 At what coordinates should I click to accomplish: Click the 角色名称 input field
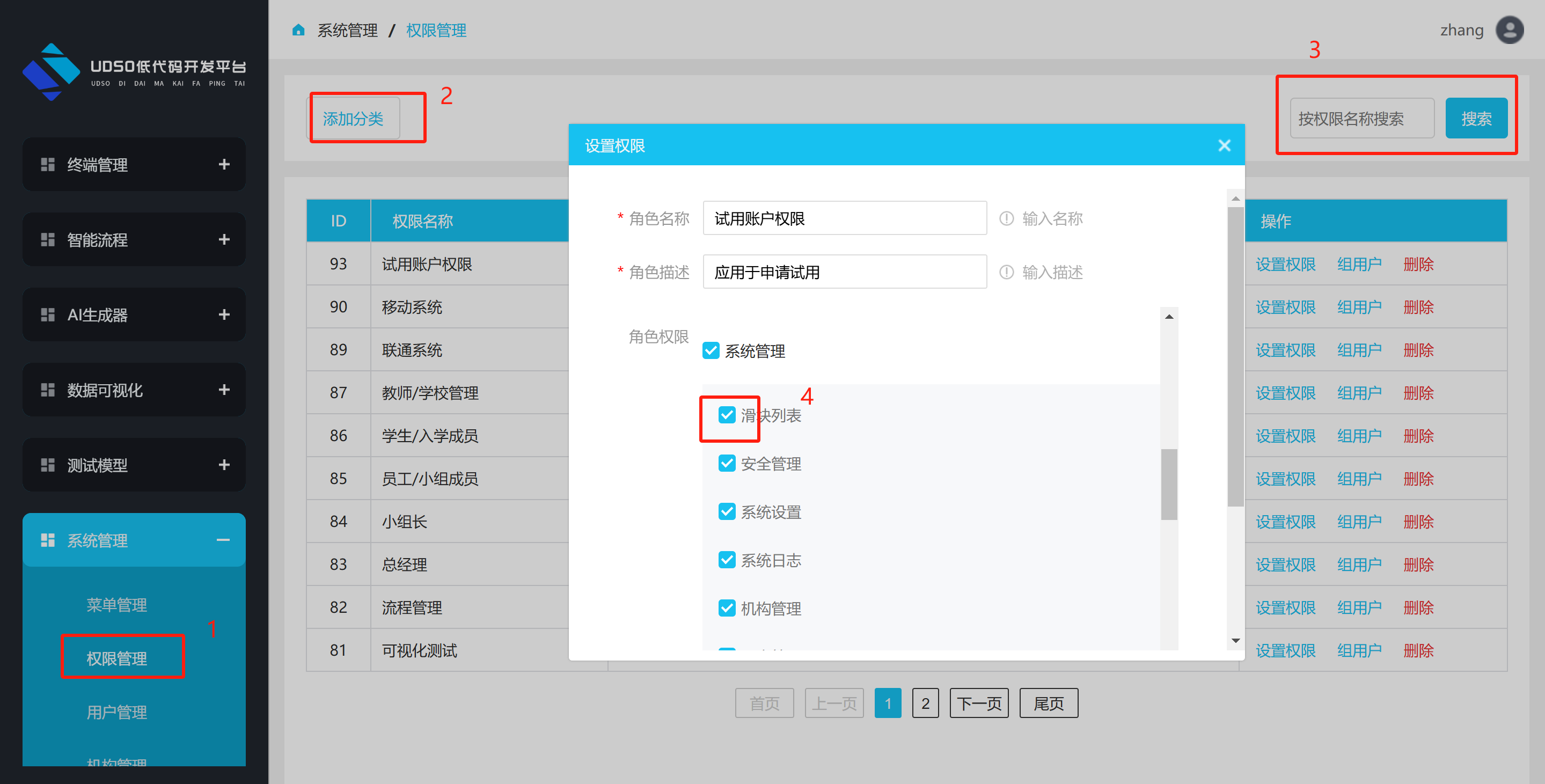point(844,218)
